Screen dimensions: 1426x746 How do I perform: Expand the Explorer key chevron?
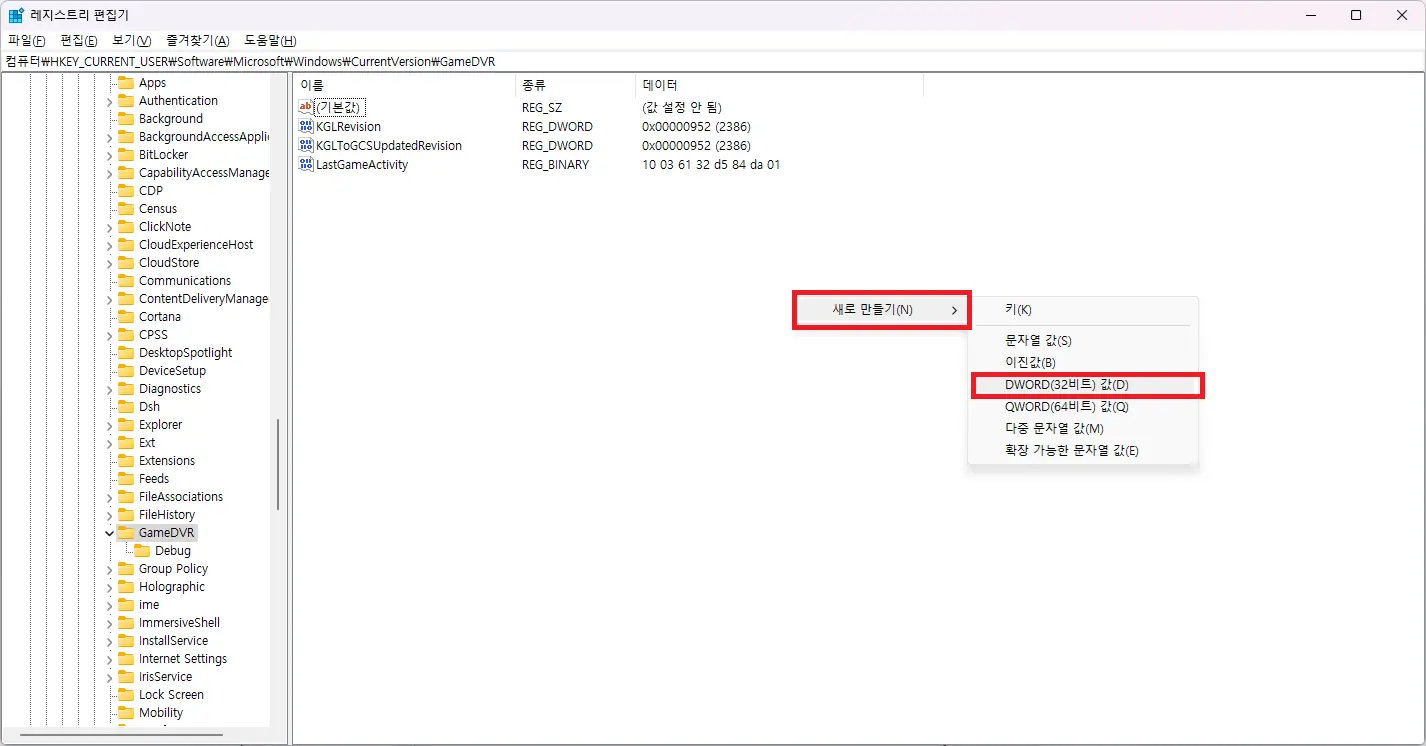click(x=109, y=425)
